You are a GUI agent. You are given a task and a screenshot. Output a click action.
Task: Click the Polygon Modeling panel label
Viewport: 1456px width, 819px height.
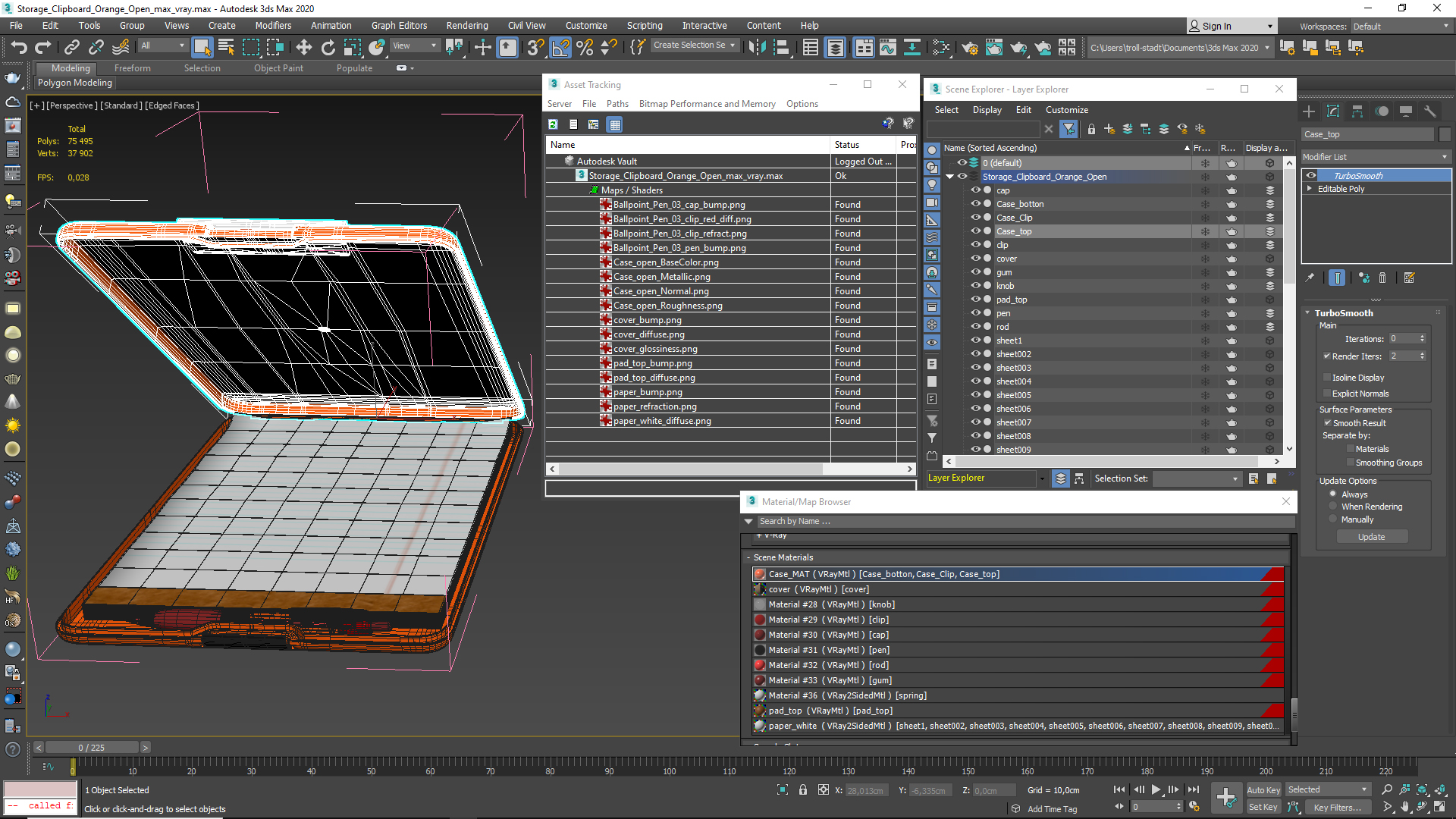(74, 83)
